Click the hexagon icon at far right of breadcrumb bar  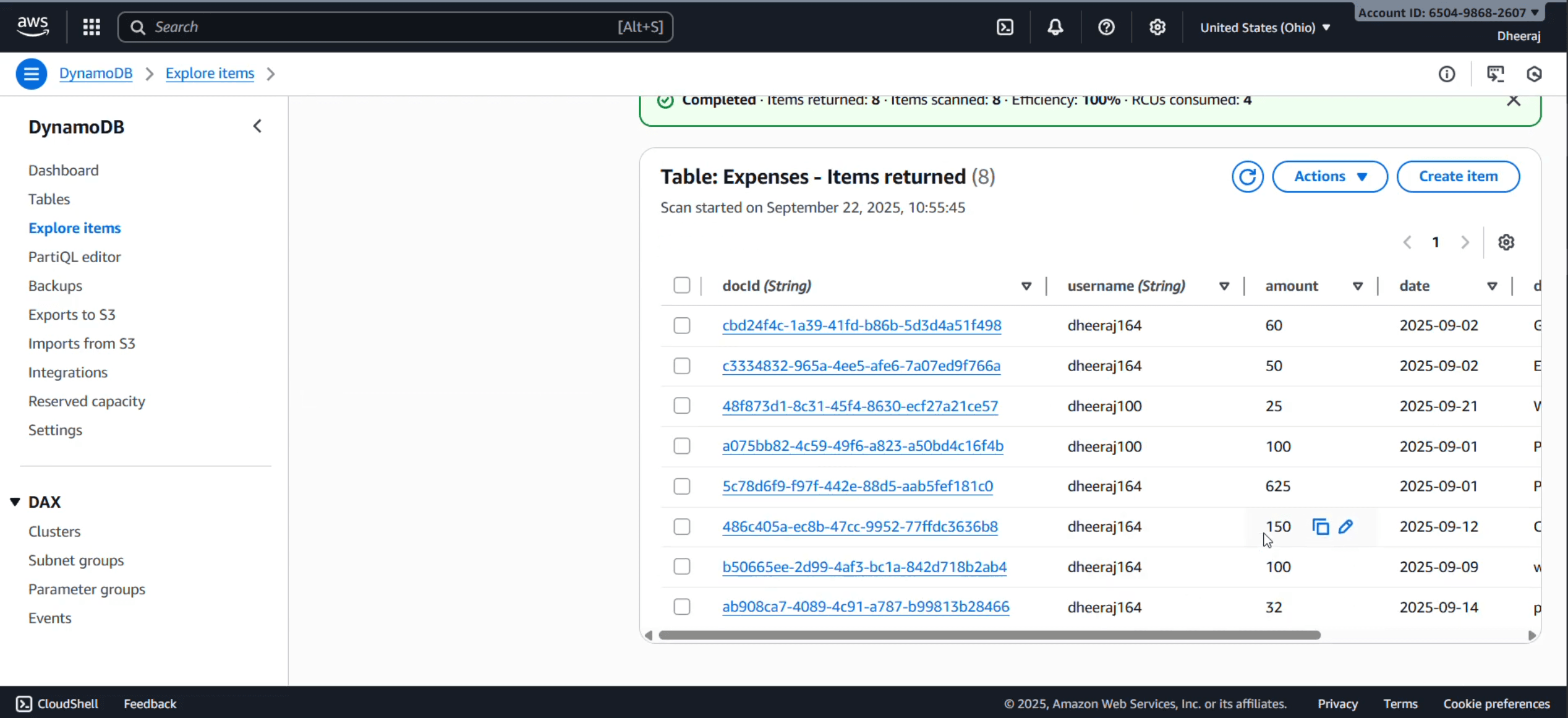coord(1535,74)
